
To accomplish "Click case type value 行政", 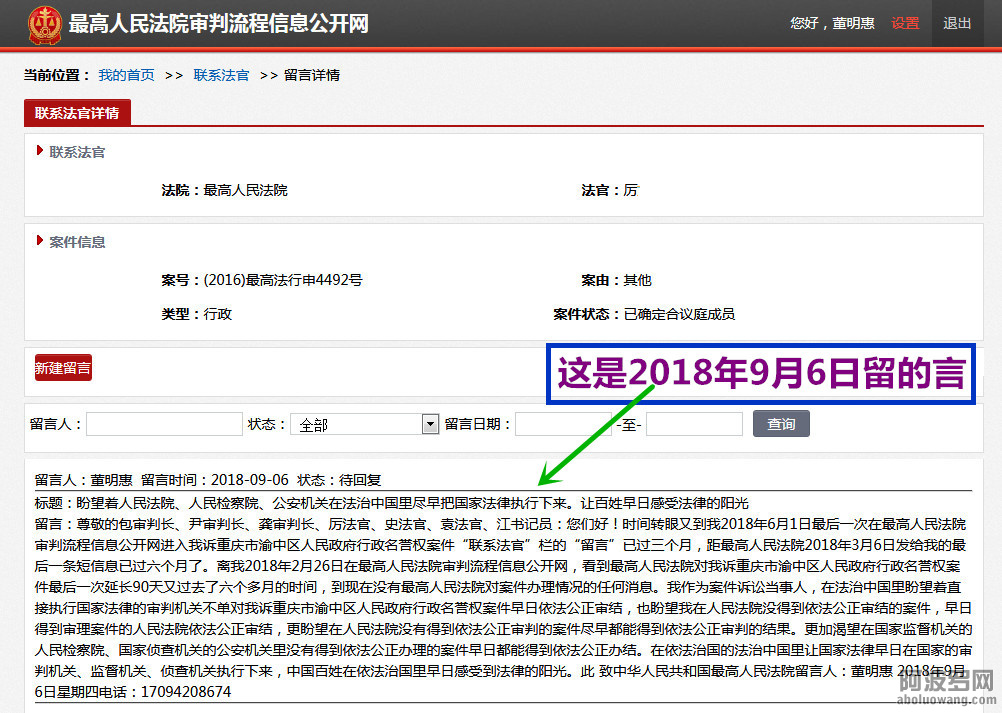I will (217, 314).
